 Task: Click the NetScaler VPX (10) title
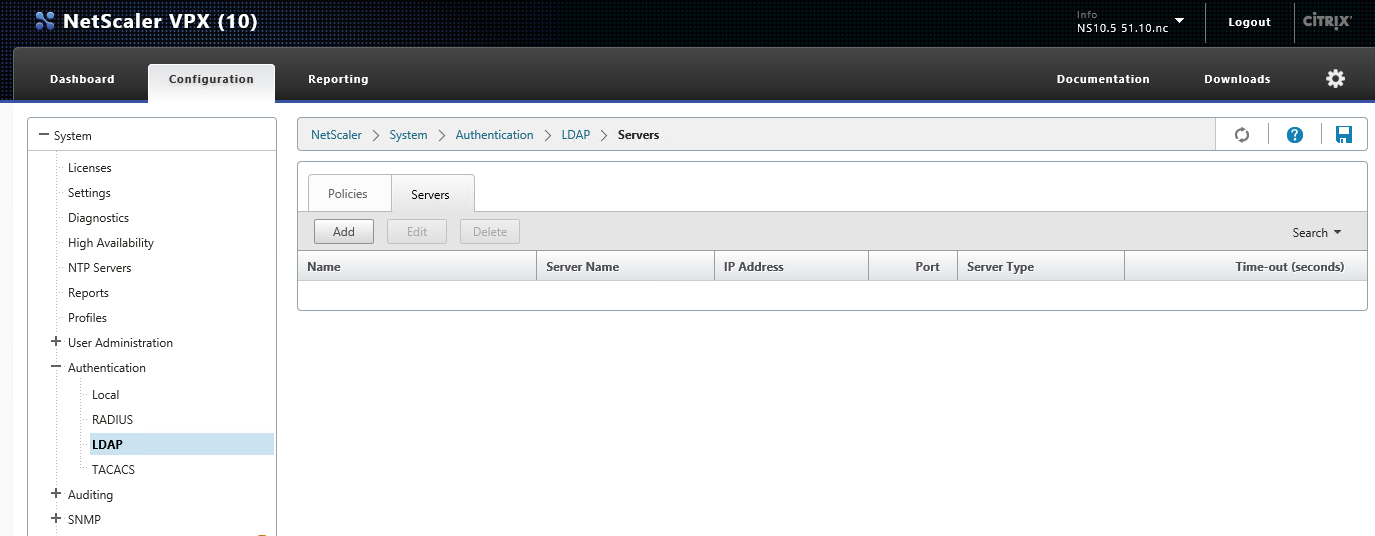160,21
